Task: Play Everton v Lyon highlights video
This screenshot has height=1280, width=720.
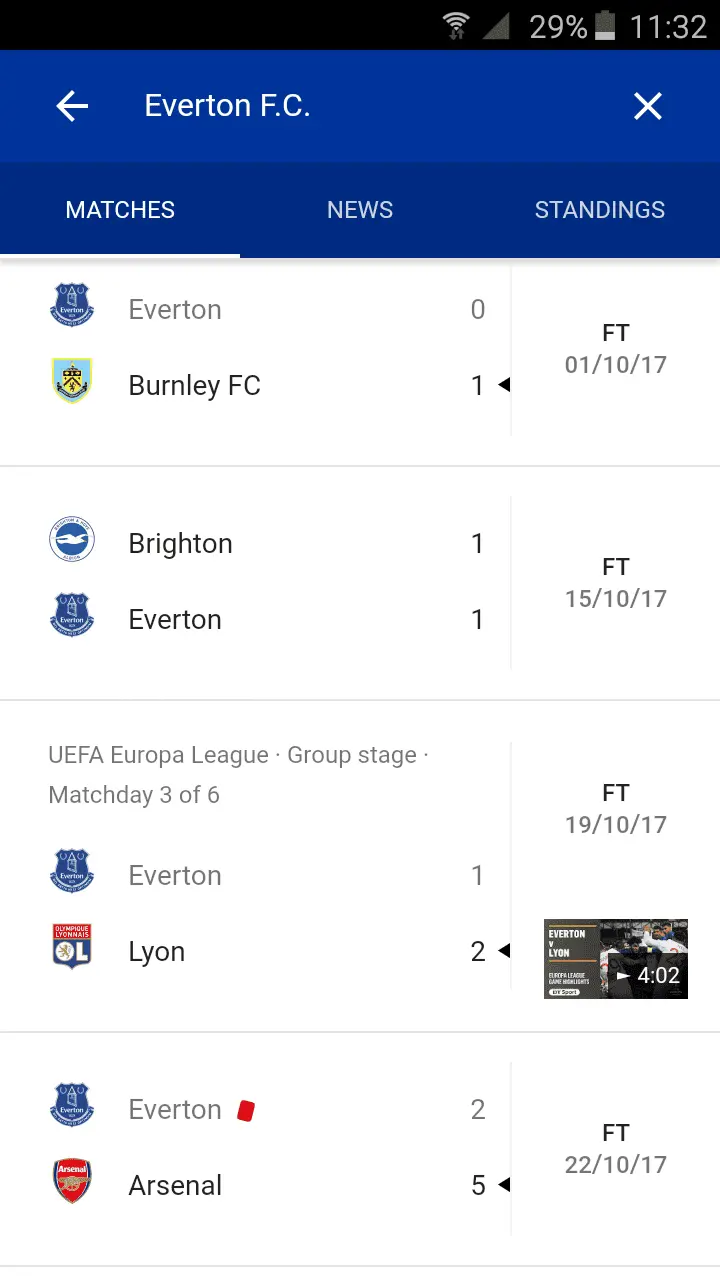Action: point(616,959)
